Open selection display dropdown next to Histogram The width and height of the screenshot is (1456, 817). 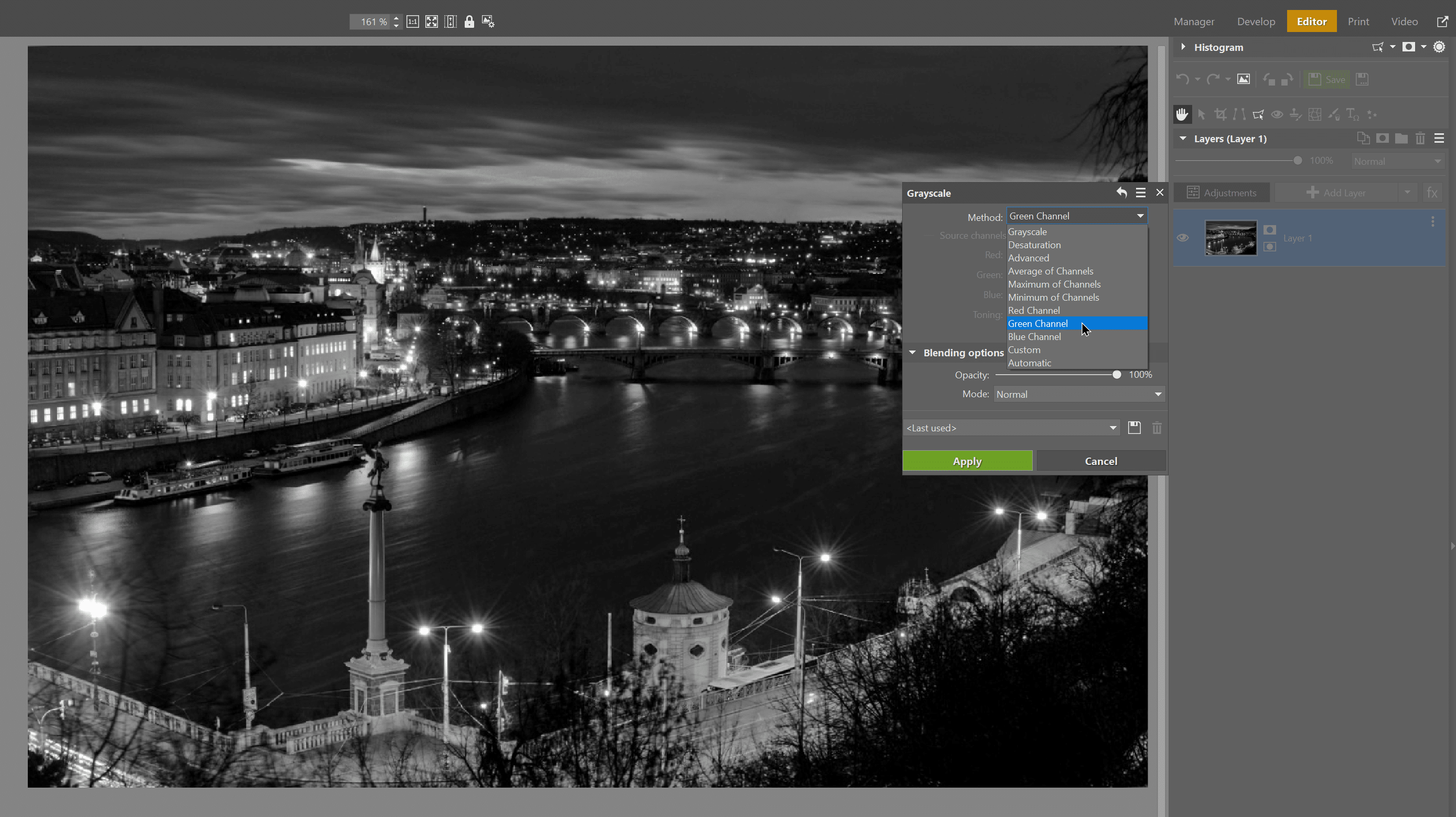pos(1393,47)
